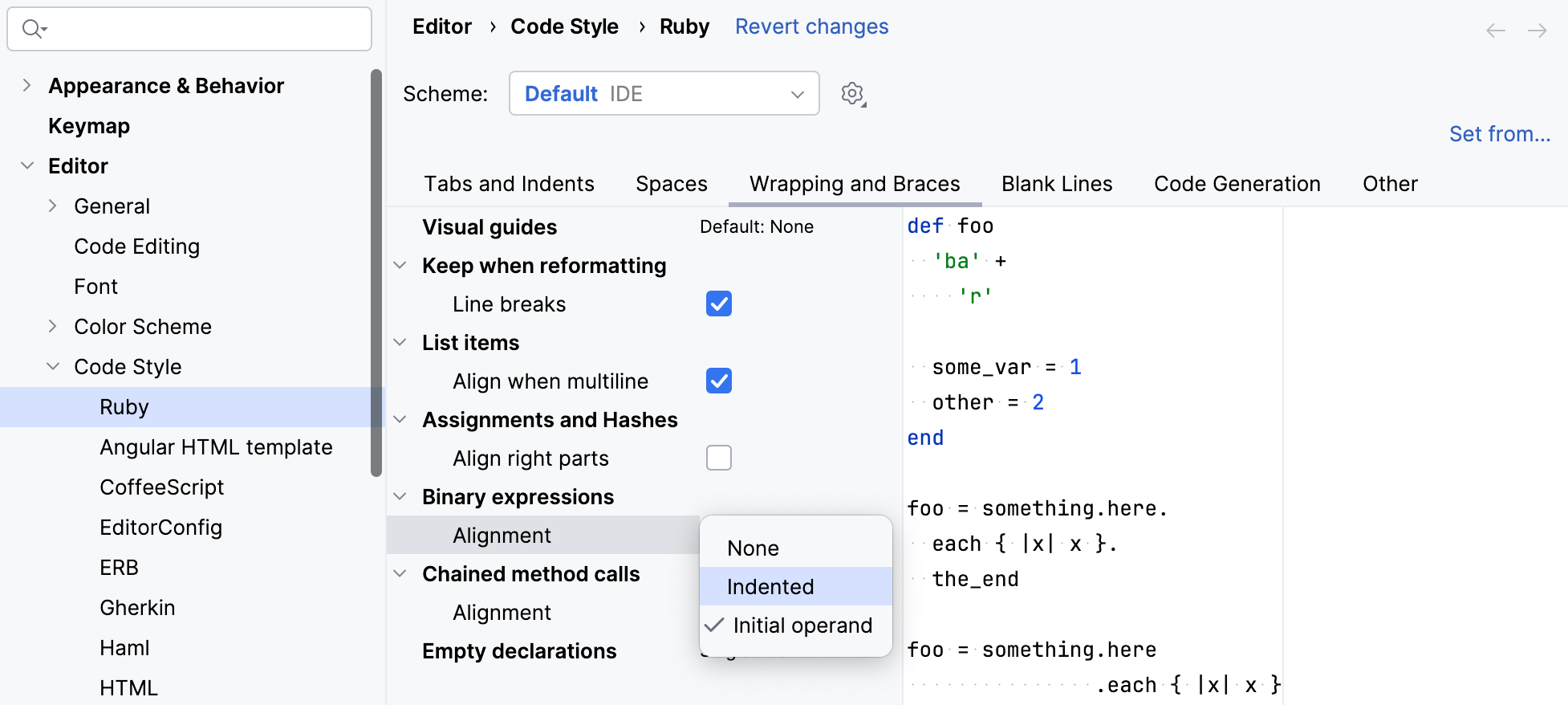Click the forward navigation arrow

pyautogui.click(x=1538, y=31)
